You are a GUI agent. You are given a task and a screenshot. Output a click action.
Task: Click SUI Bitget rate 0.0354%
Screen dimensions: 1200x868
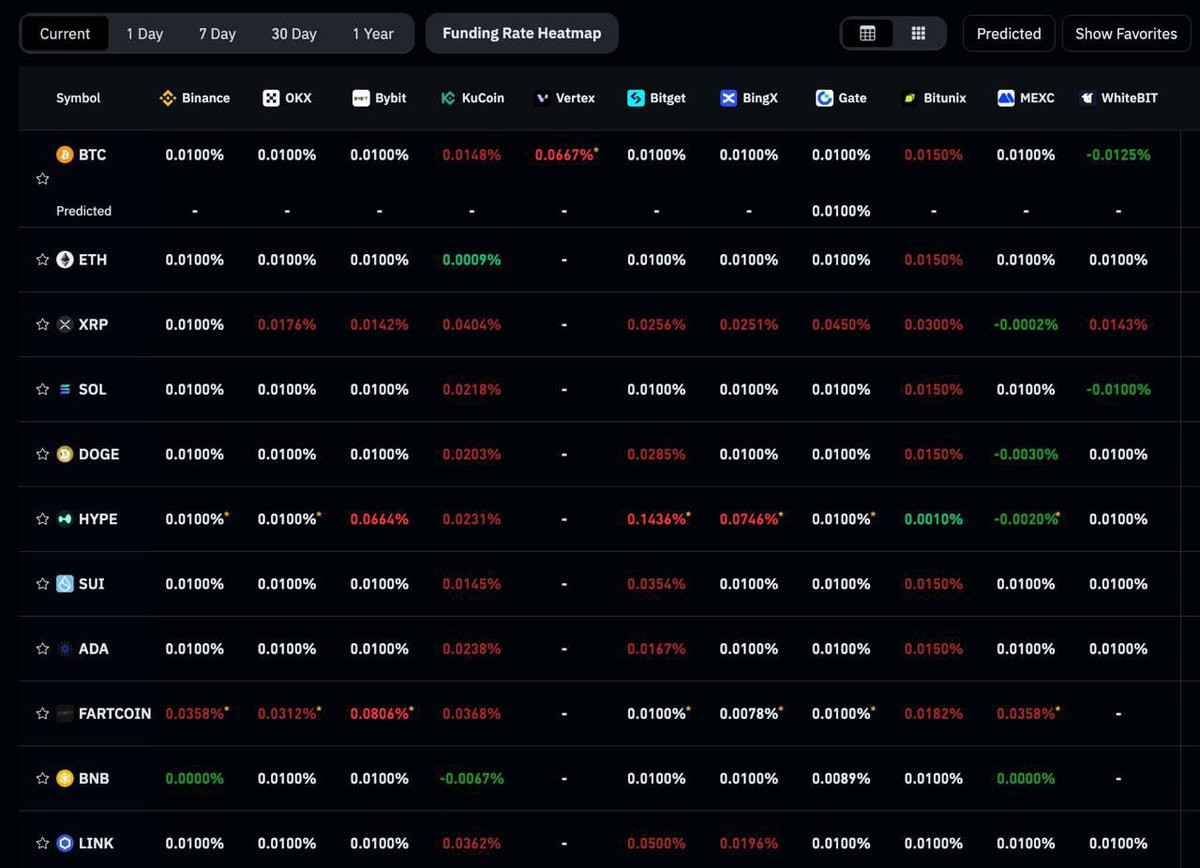(x=657, y=584)
